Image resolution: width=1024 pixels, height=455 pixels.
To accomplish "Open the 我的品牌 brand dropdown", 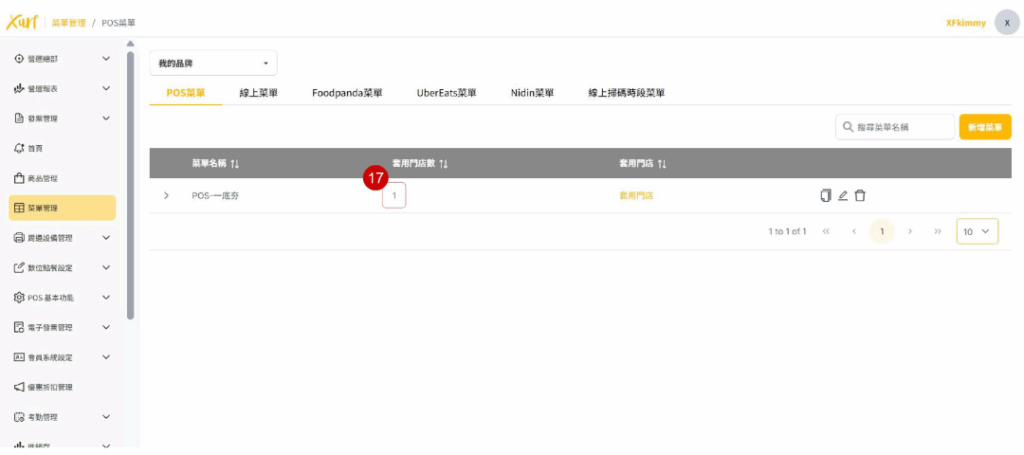I will point(213,63).
